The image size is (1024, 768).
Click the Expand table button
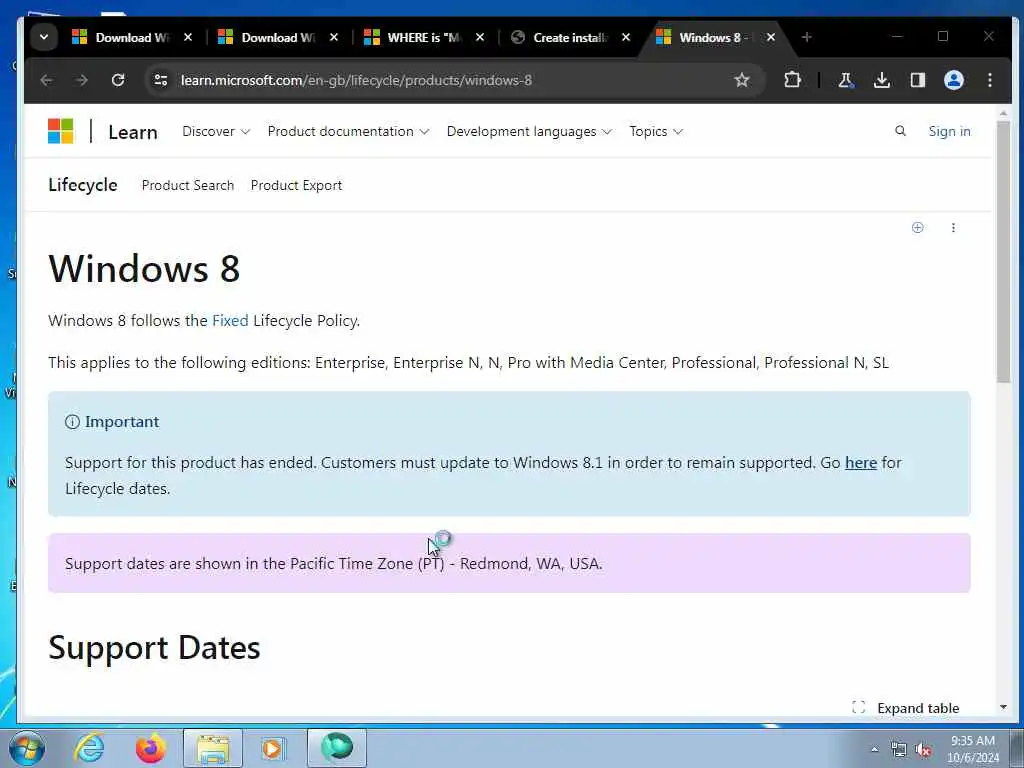point(906,708)
